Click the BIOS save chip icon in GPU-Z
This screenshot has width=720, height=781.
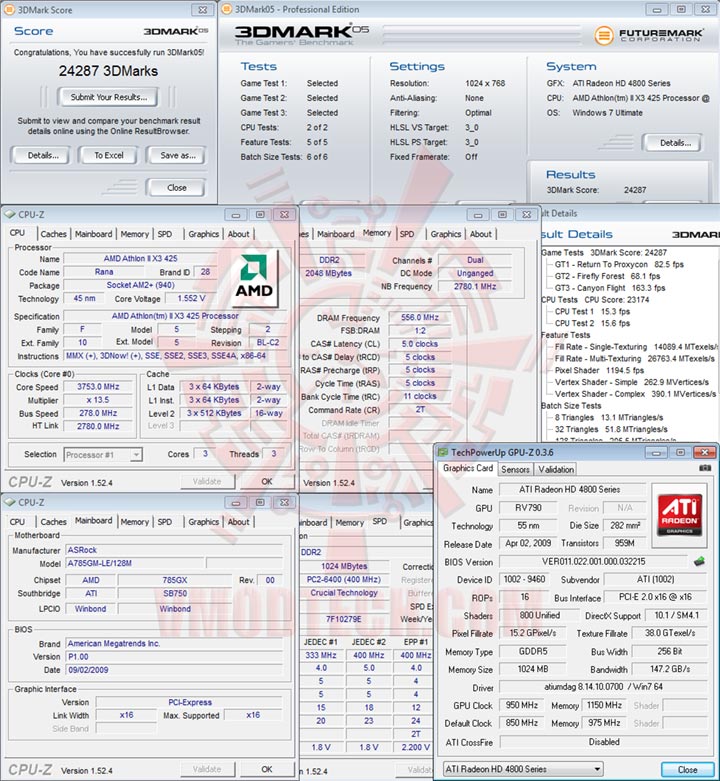pyautogui.click(x=699, y=561)
